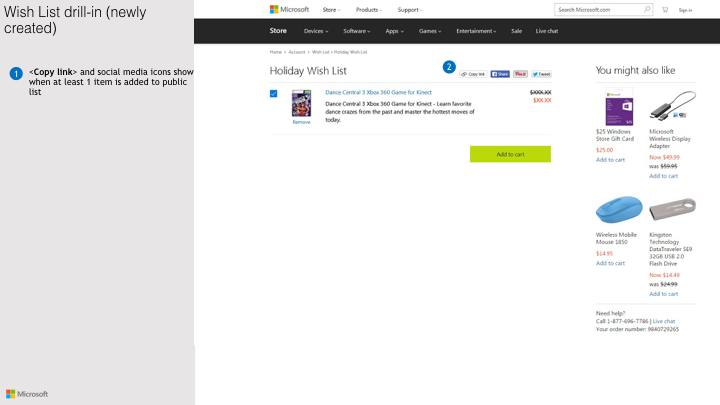Screen dimensions: 720x405
Task: Open the $25 Windows Store Gift Card title
Action: click(615, 135)
